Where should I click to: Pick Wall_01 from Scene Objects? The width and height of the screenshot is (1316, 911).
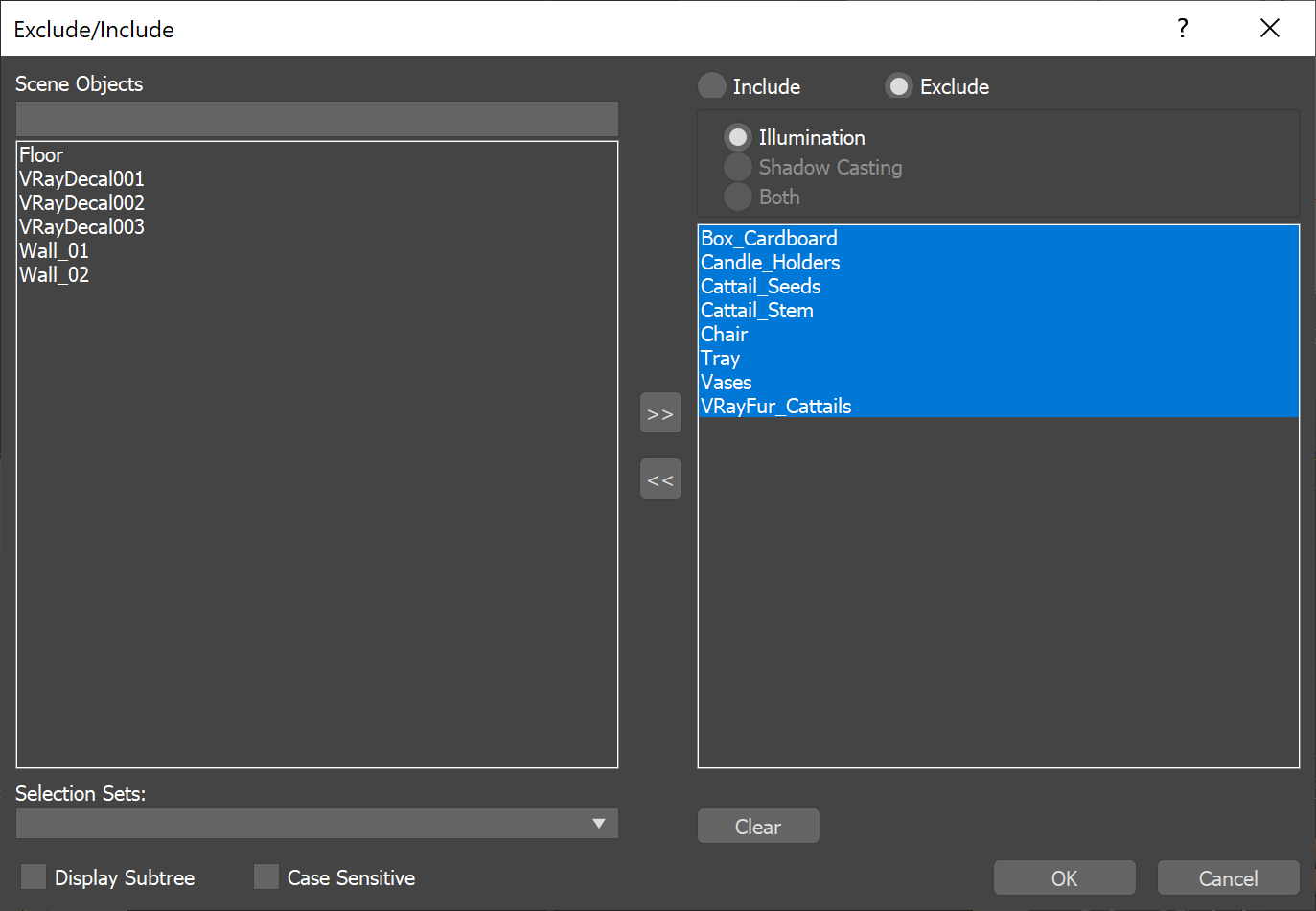tap(54, 251)
